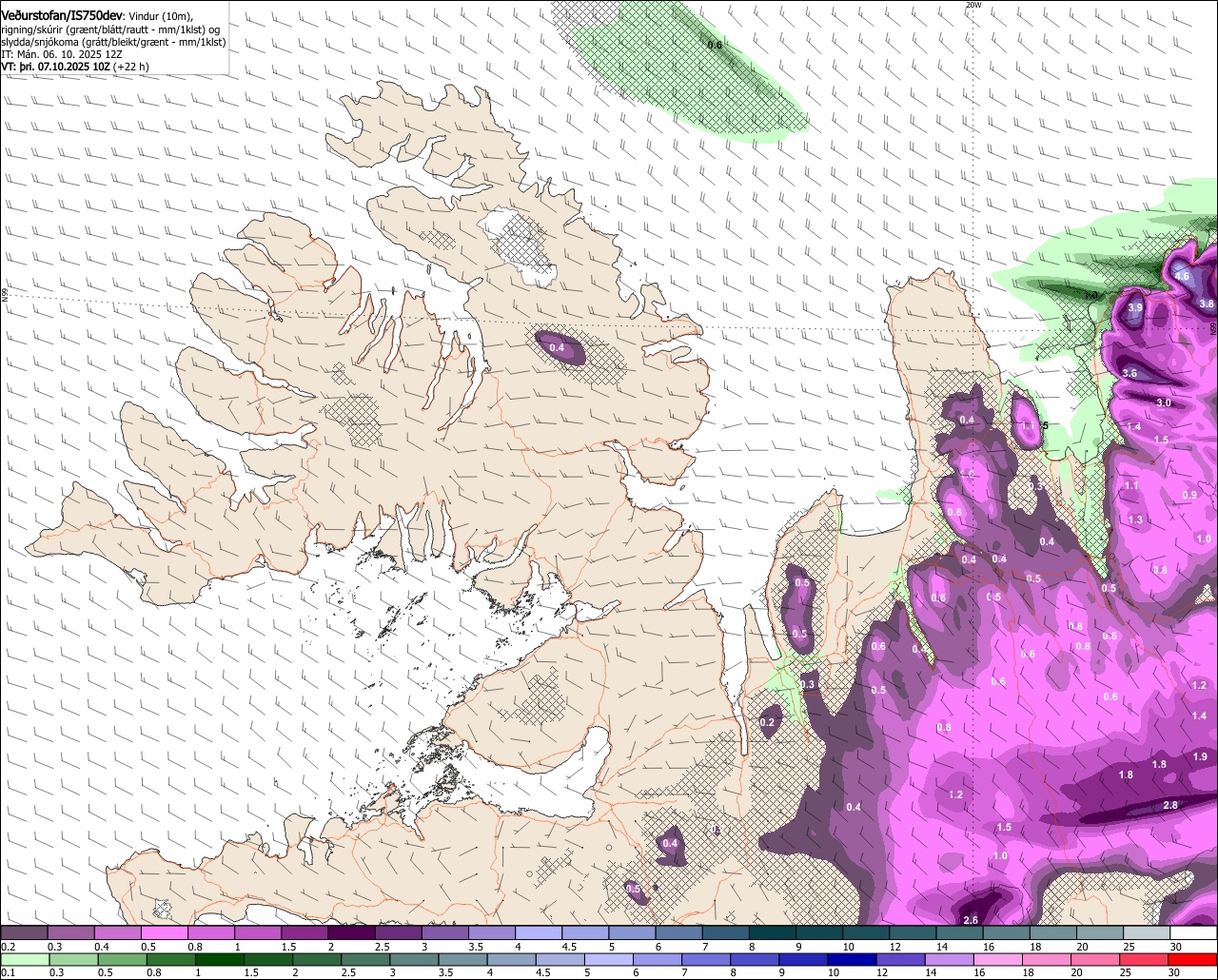Select lower legend swatch between 18 and 20
This screenshot has height=980, width=1218.
[1048, 959]
